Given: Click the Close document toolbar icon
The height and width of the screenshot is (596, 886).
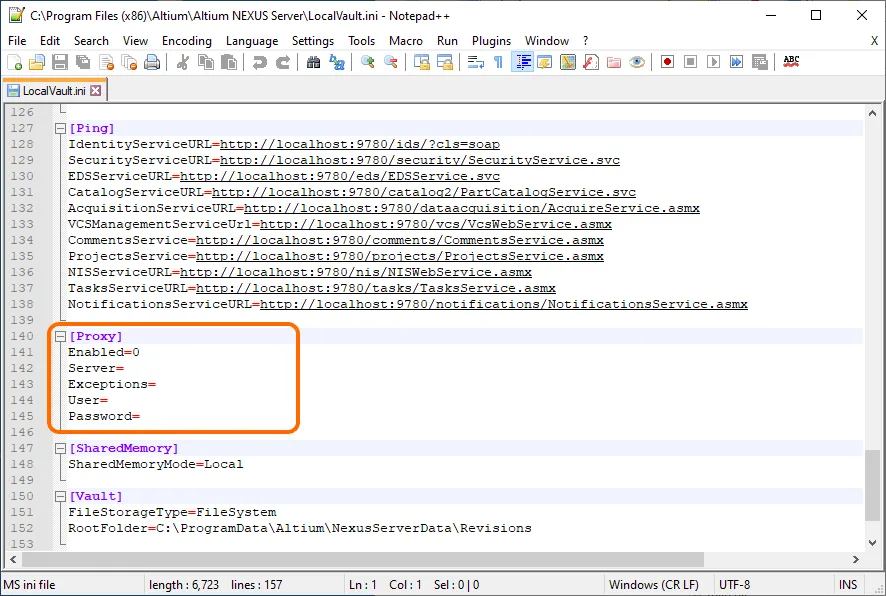Looking at the screenshot, I should pos(106,62).
